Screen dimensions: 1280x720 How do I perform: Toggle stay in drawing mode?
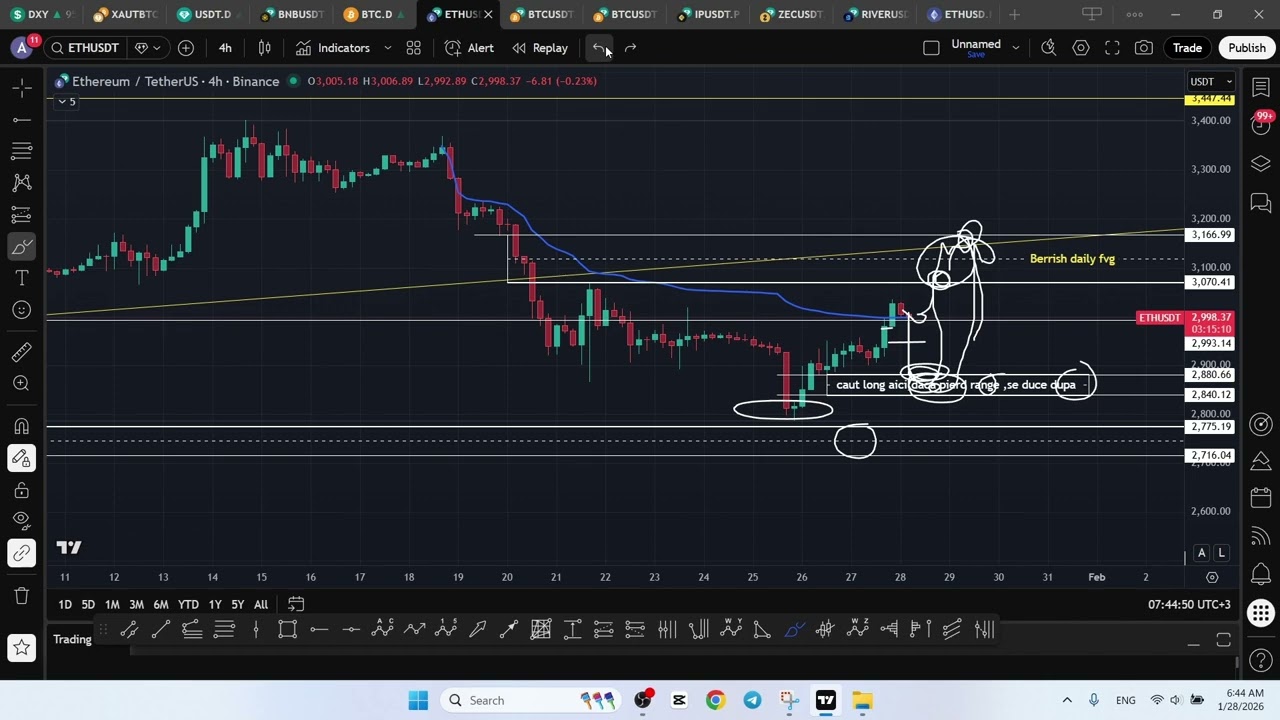tap(21, 458)
